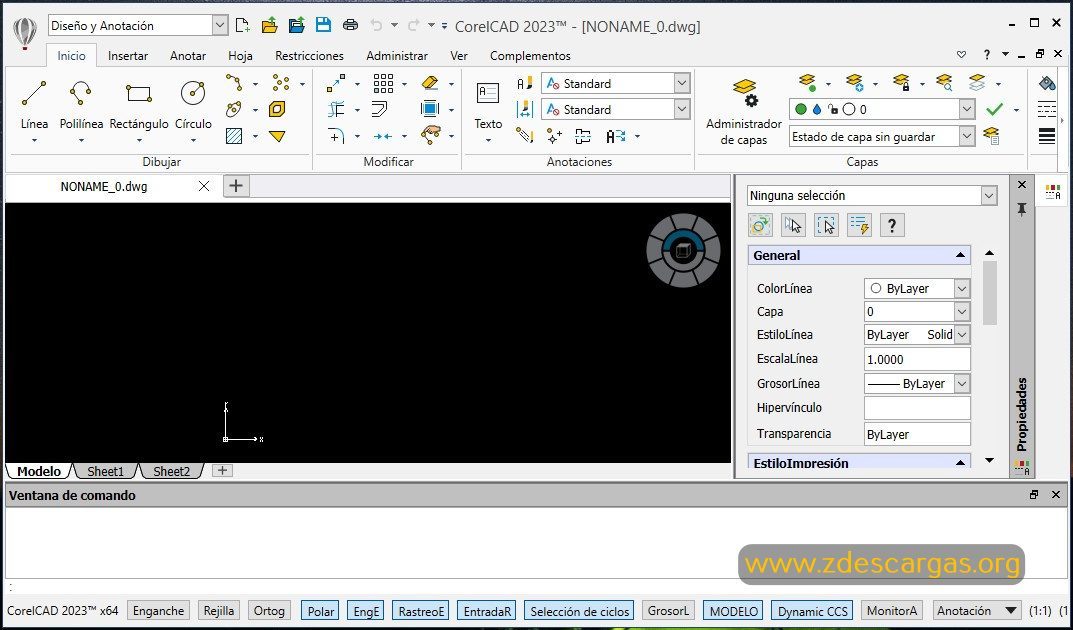Open the Anotar ribbon tab
Viewport: 1073px width, 630px height.
188,56
